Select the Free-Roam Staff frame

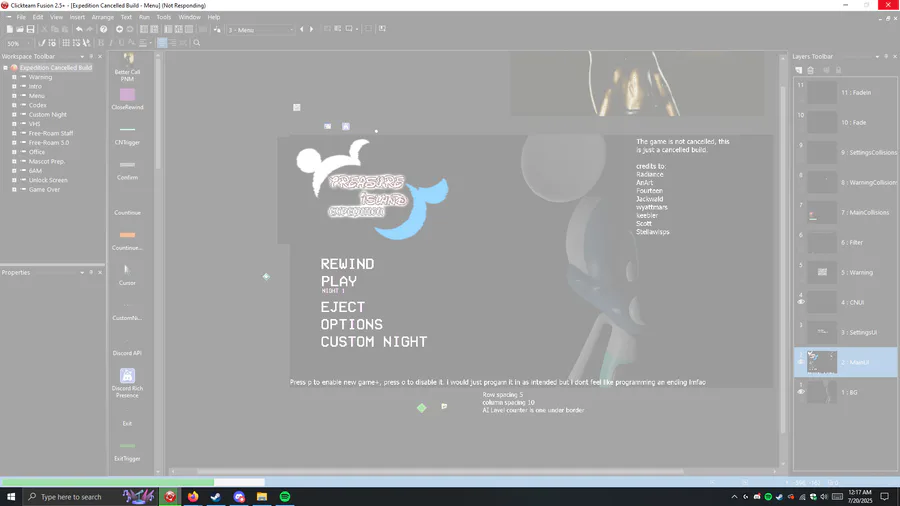pos(51,133)
